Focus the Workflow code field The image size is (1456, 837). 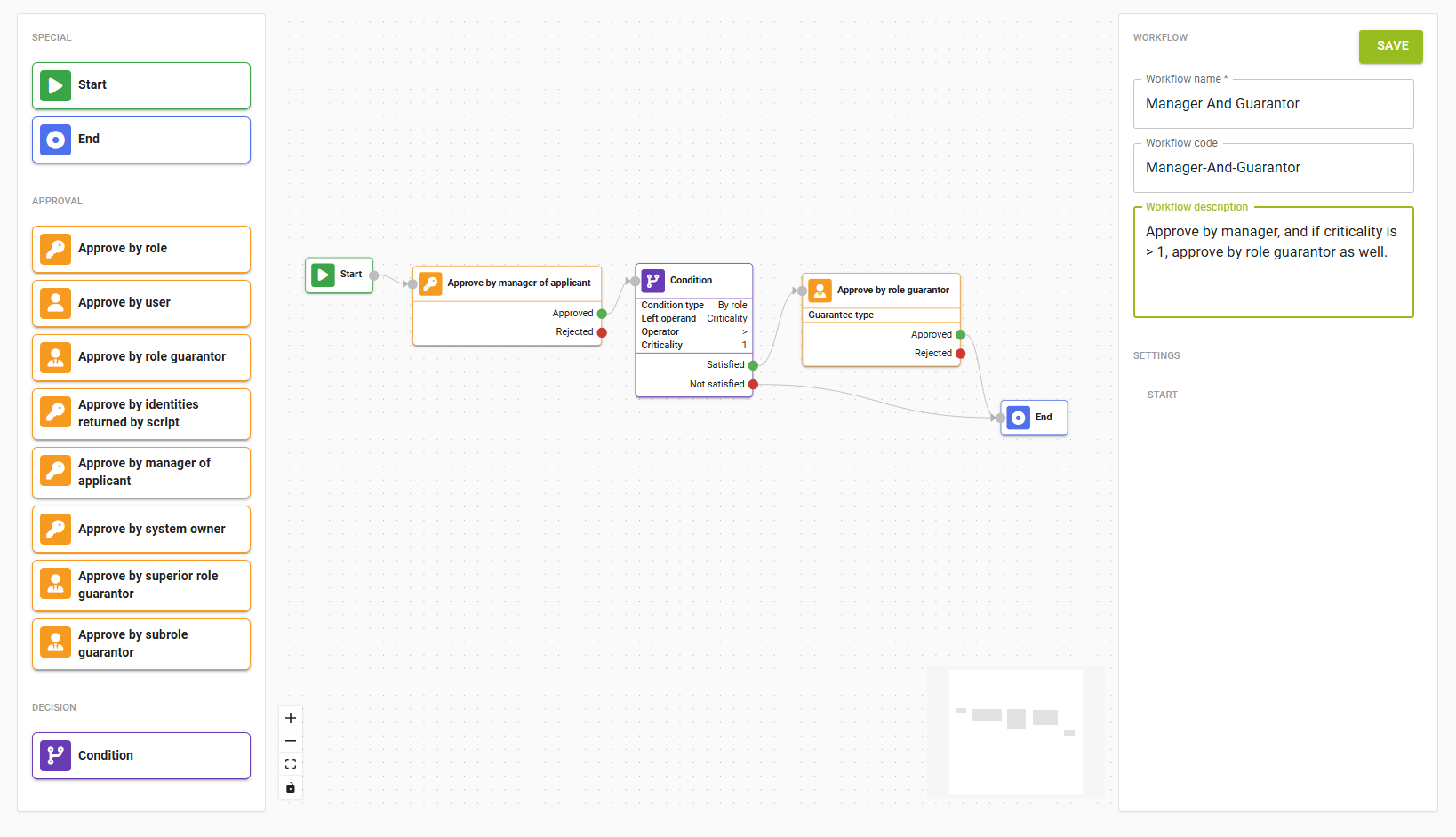[x=1273, y=168]
